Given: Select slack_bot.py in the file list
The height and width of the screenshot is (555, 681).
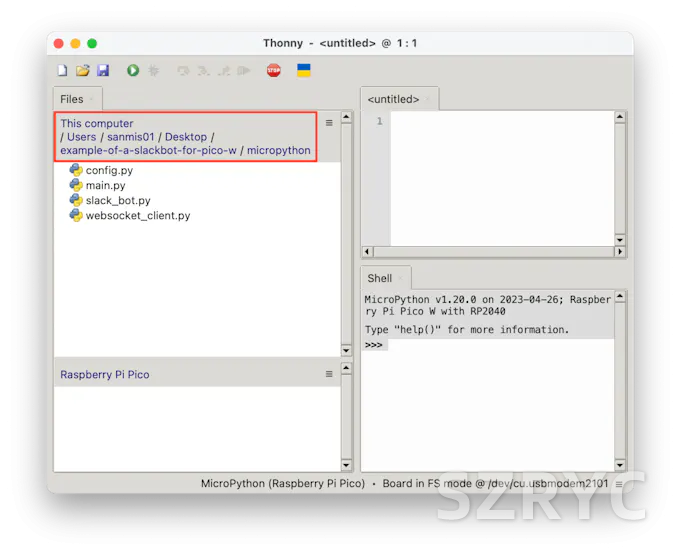Looking at the screenshot, I should pyautogui.click(x=118, y=200).
